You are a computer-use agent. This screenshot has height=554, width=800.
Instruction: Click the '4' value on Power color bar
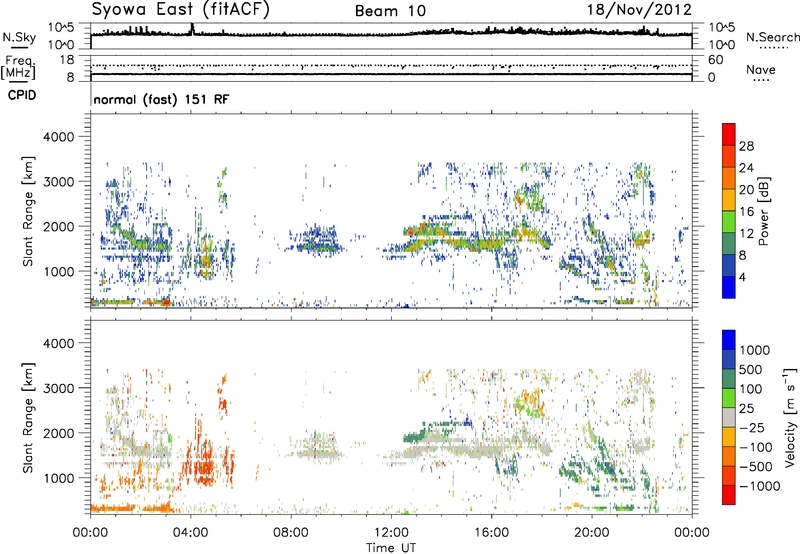coord(742,277)
